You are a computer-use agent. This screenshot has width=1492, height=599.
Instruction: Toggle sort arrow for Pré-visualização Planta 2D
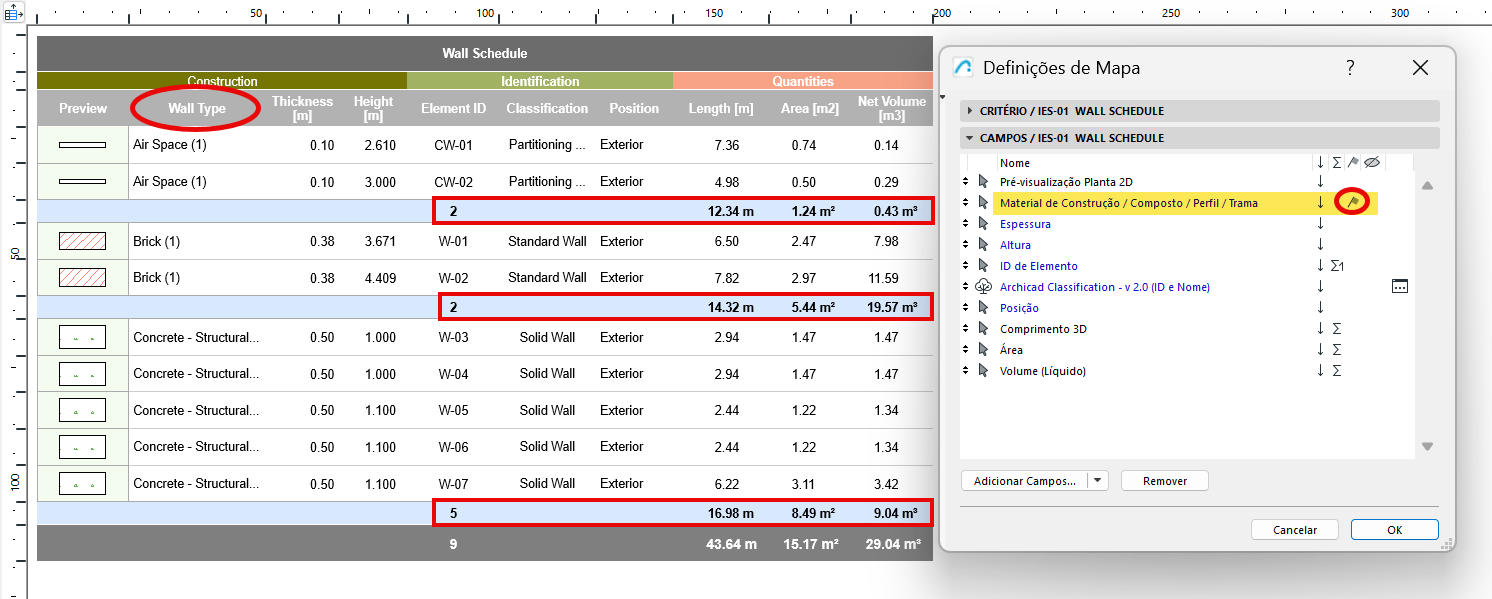pos(1320,182)
